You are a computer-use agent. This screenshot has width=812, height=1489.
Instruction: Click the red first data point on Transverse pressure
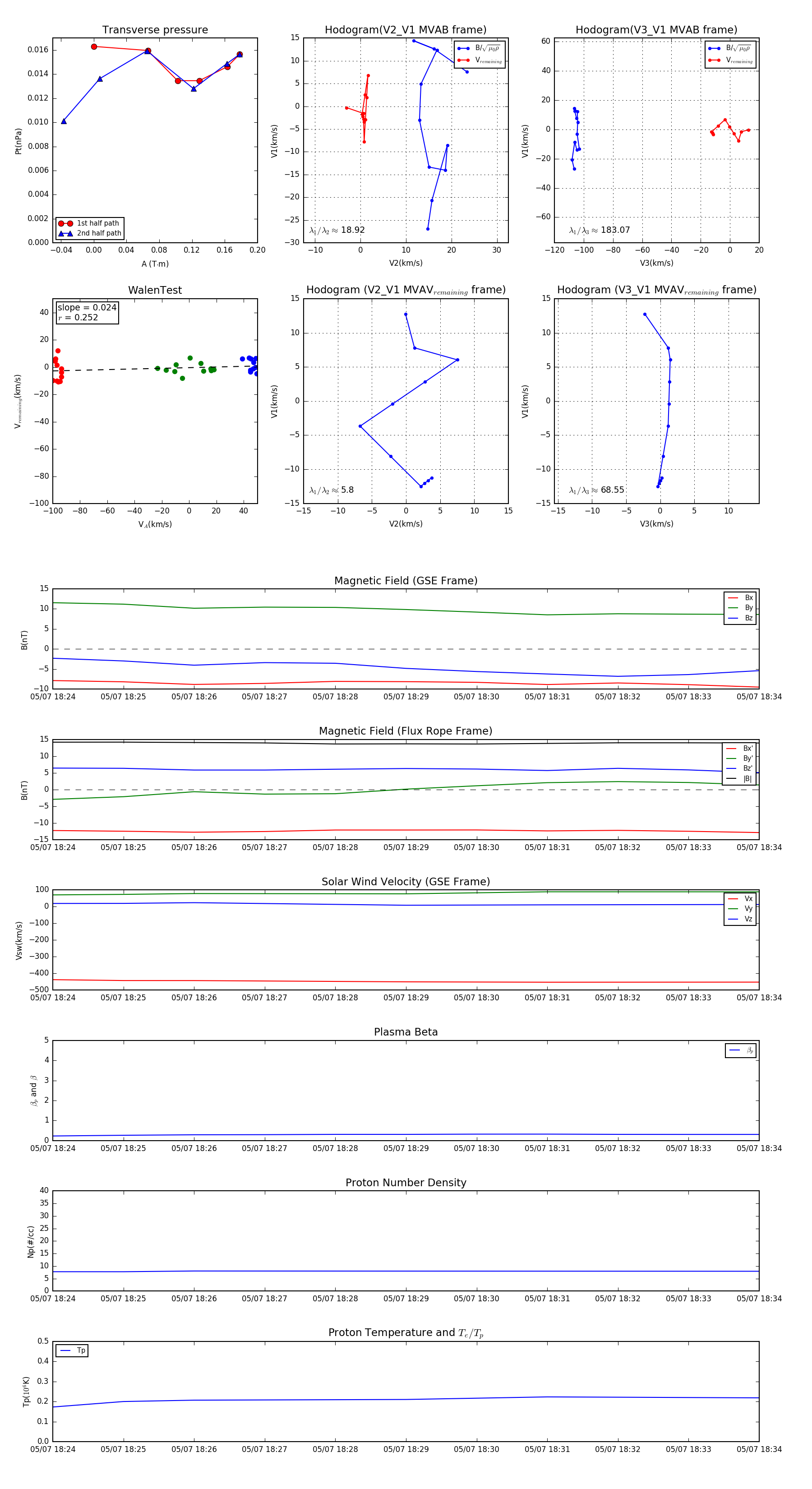tap(94, 47)
